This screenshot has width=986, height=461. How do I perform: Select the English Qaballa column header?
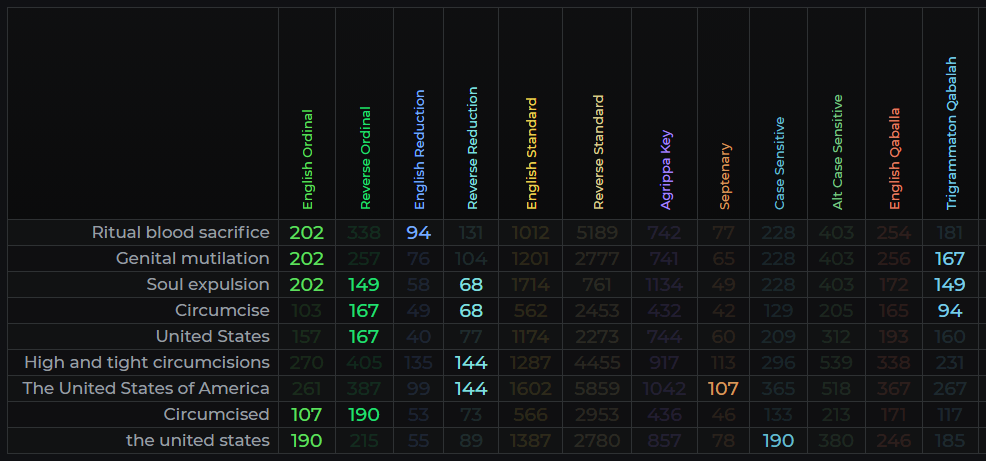point(894,158)
